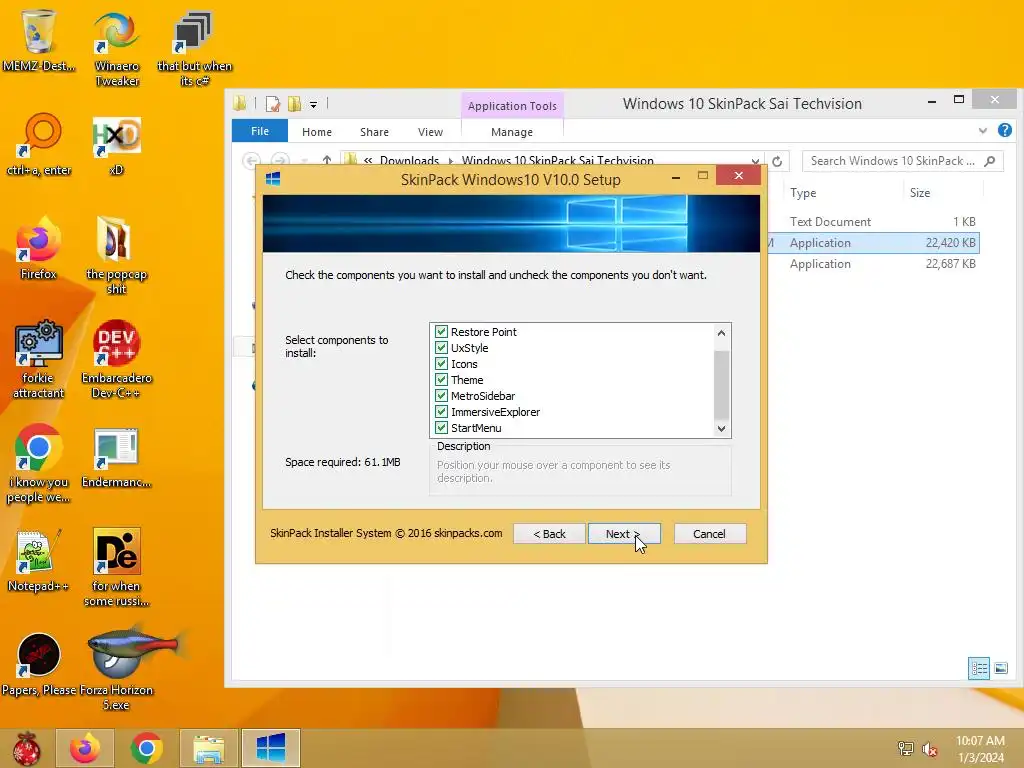Uncheck the Restore Point component
Viewport: 1024px width, 768px height.
pyautogui.click(x=441, y=332)
